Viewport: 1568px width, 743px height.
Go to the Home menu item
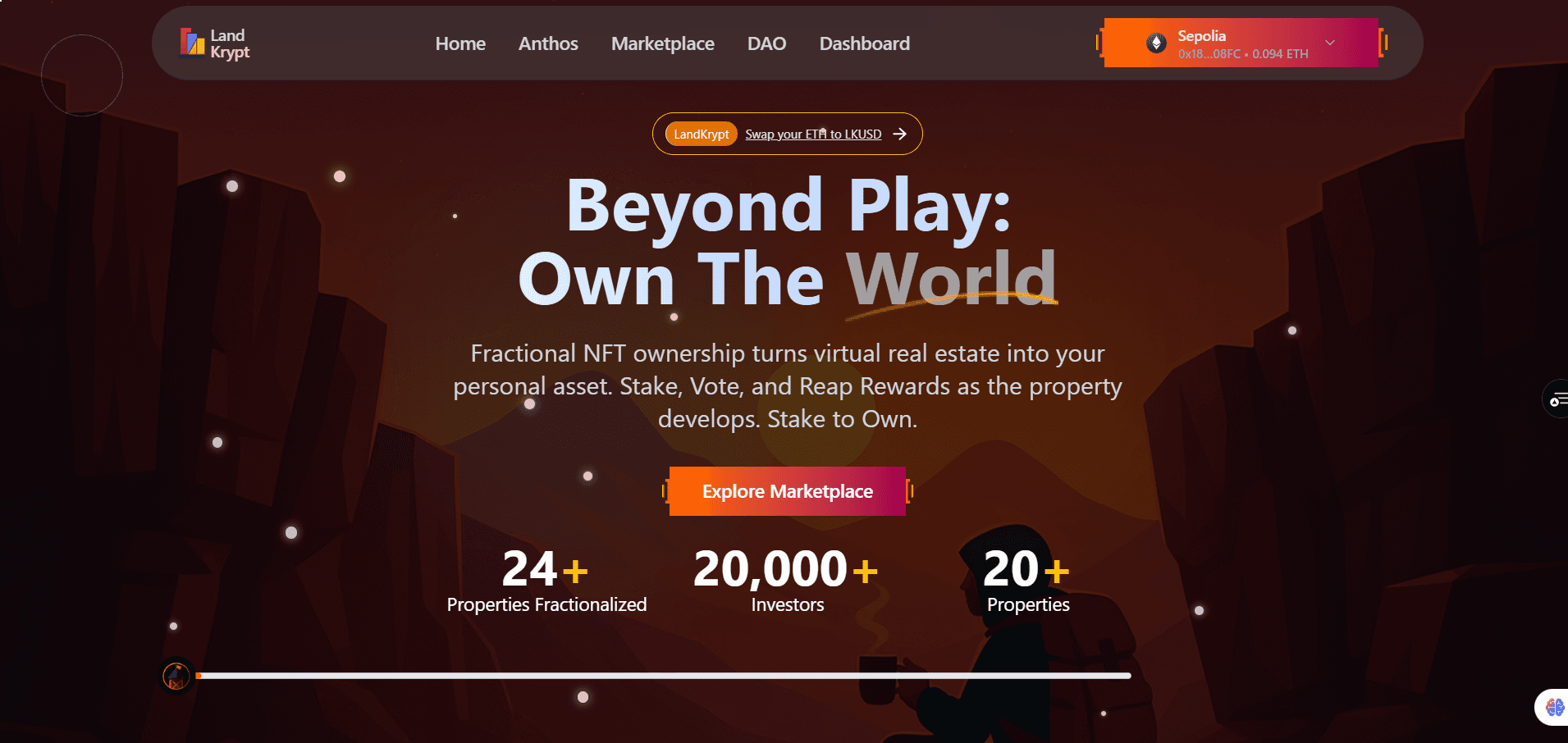point(460,43)
